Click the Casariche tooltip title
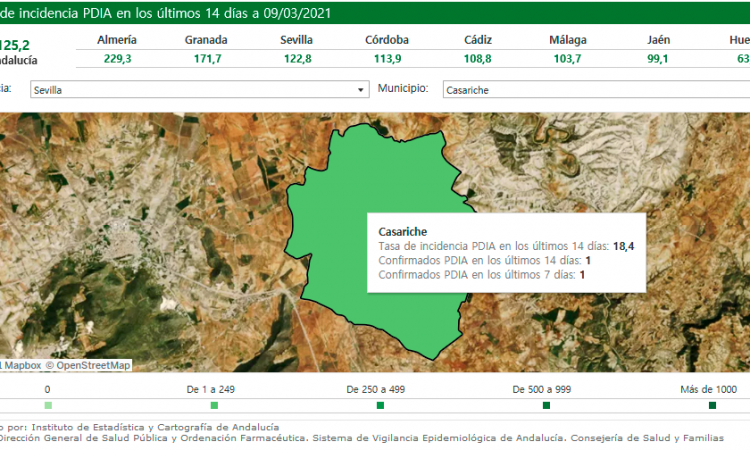Viewport: 750px width, 450px height. (403, 232)
